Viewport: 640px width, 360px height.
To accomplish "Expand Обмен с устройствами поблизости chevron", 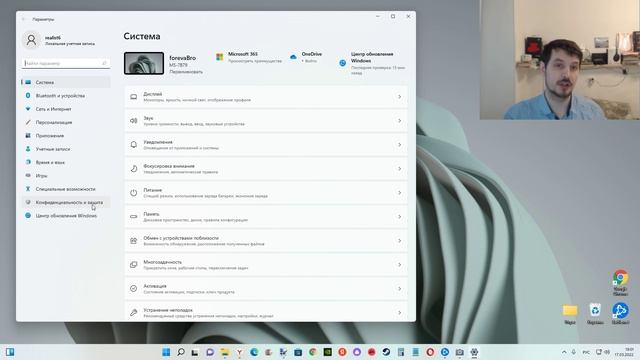I will [399, 241].
